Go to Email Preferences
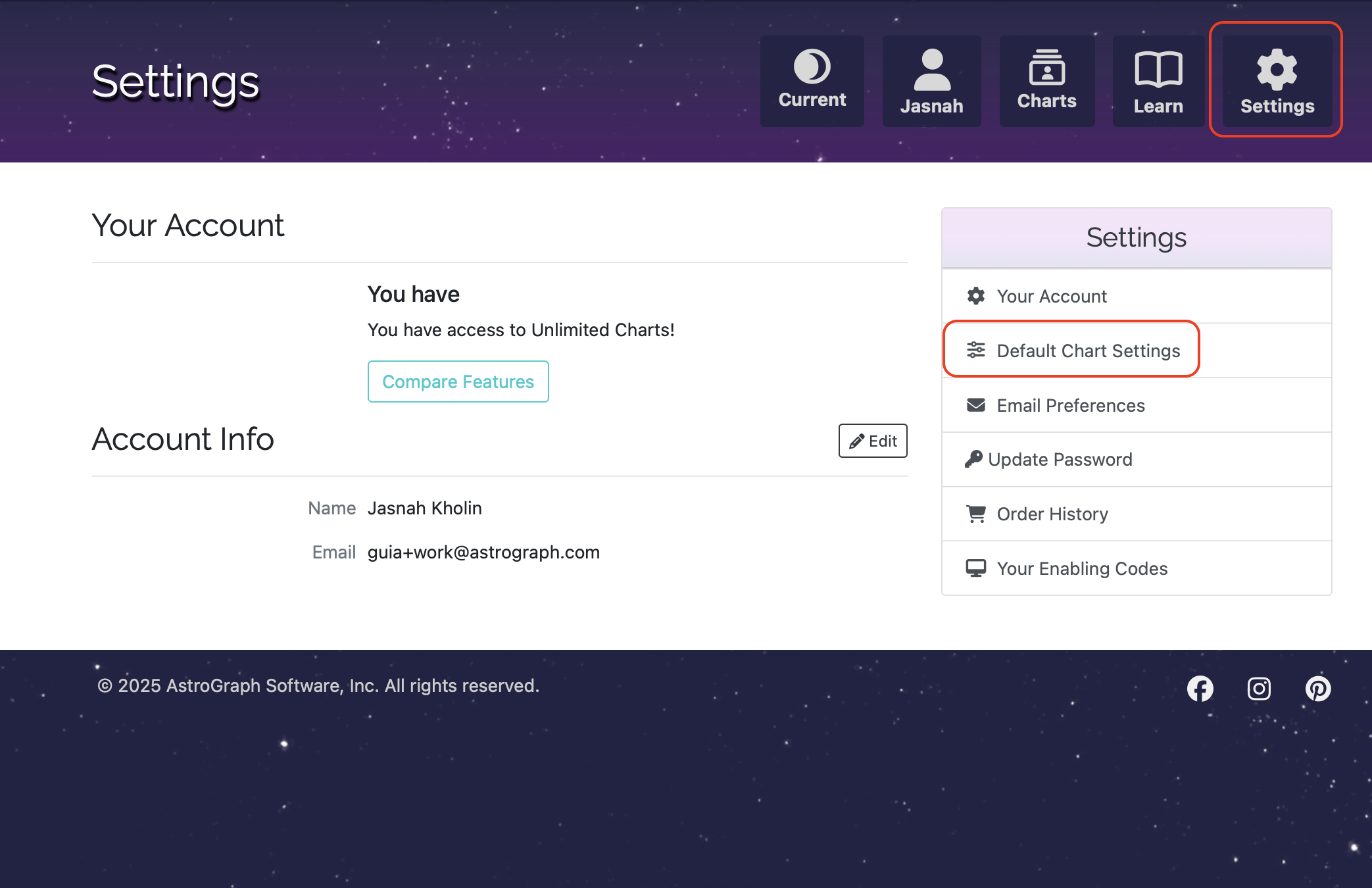 (x=1070, y=405)
